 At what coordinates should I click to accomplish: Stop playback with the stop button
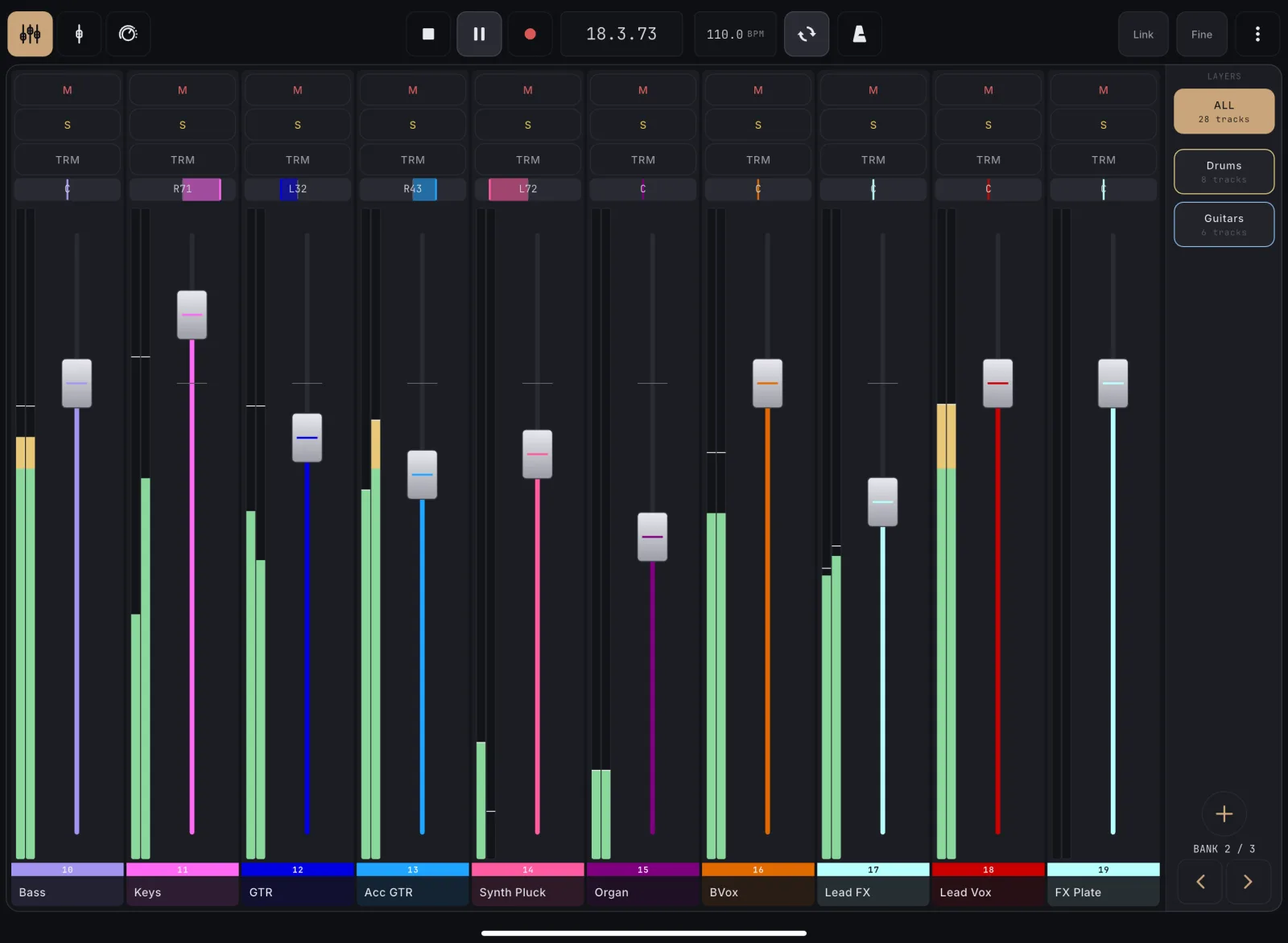pos(428,34)
